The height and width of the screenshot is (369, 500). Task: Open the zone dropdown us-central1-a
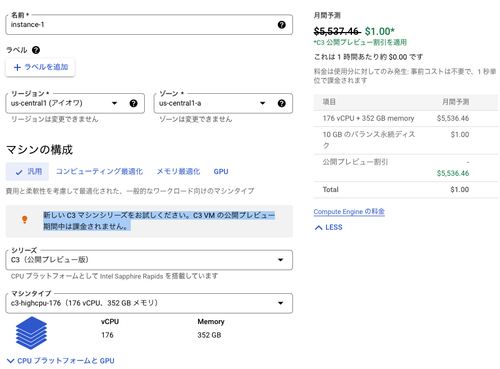(x=223, y=103)
